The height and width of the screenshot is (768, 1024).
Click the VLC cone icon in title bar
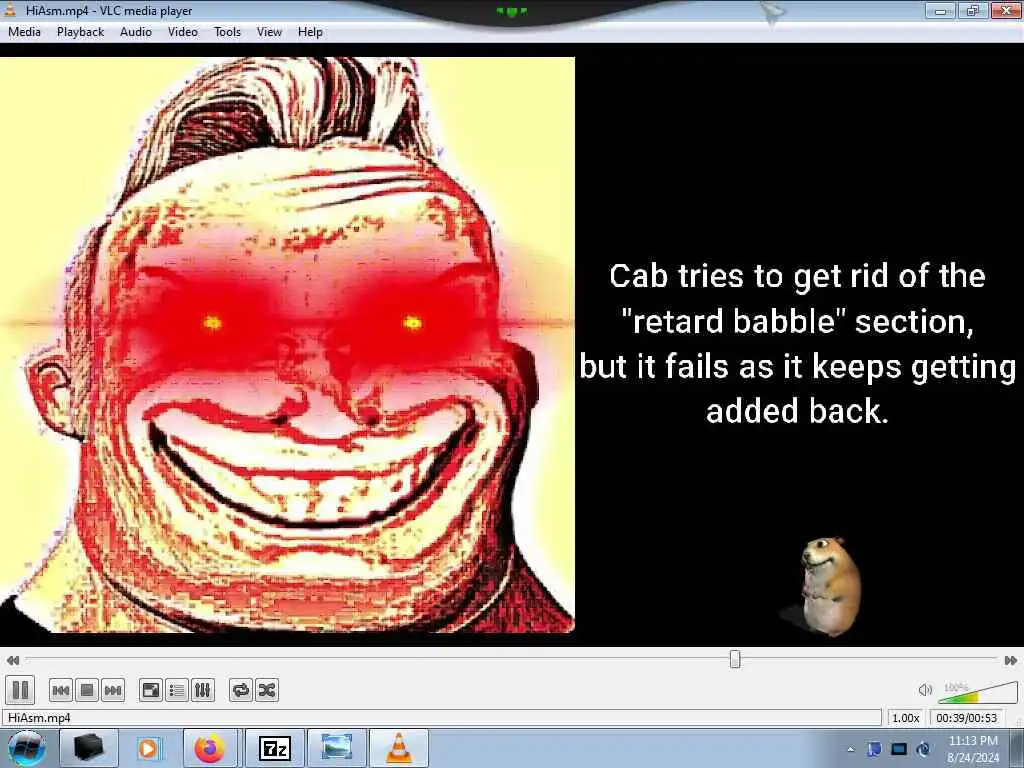(x=10, y=9)
